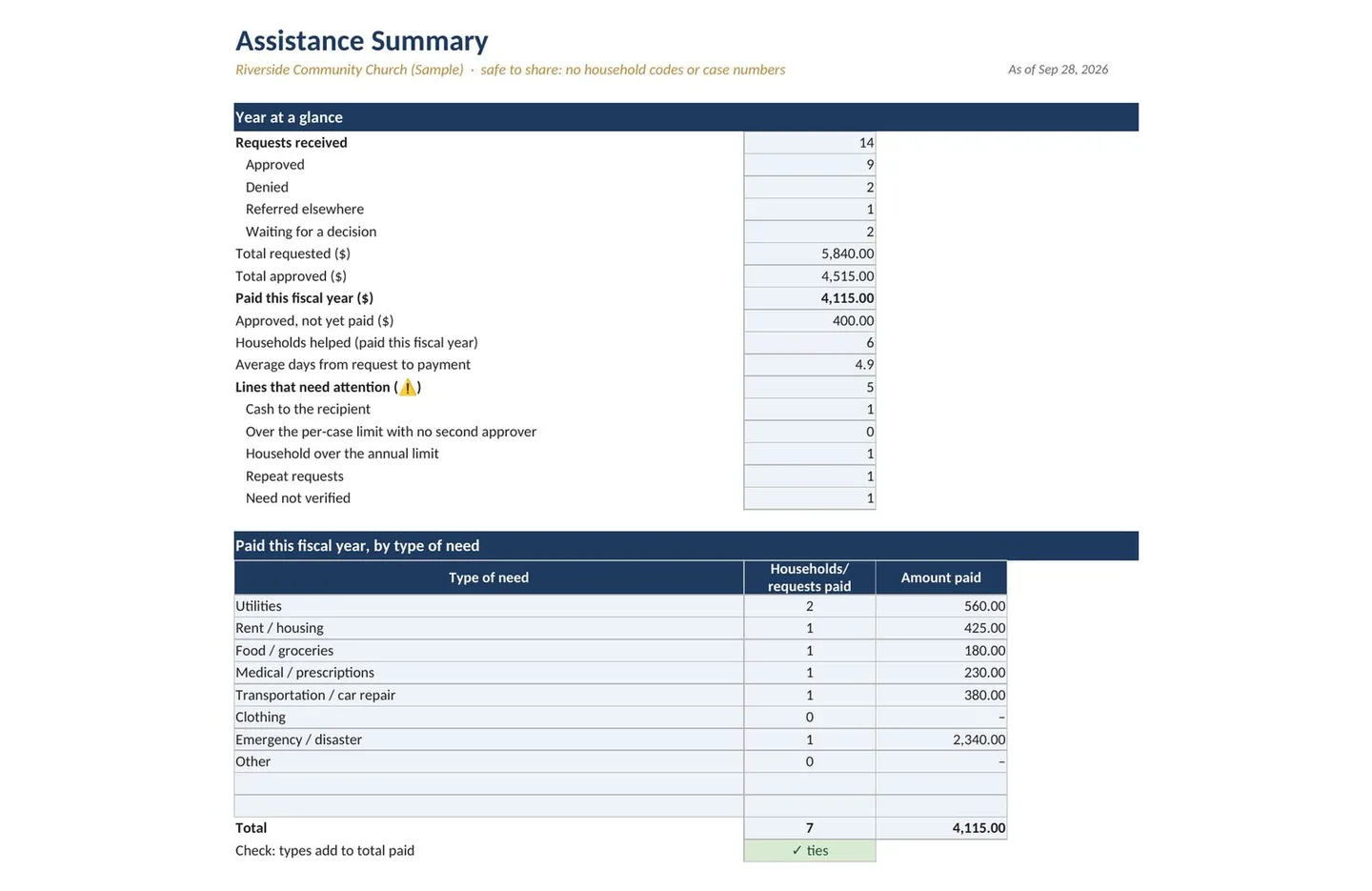
Task: Click the 'Waiting for a decision' label
Action: [x=311, y=232]
